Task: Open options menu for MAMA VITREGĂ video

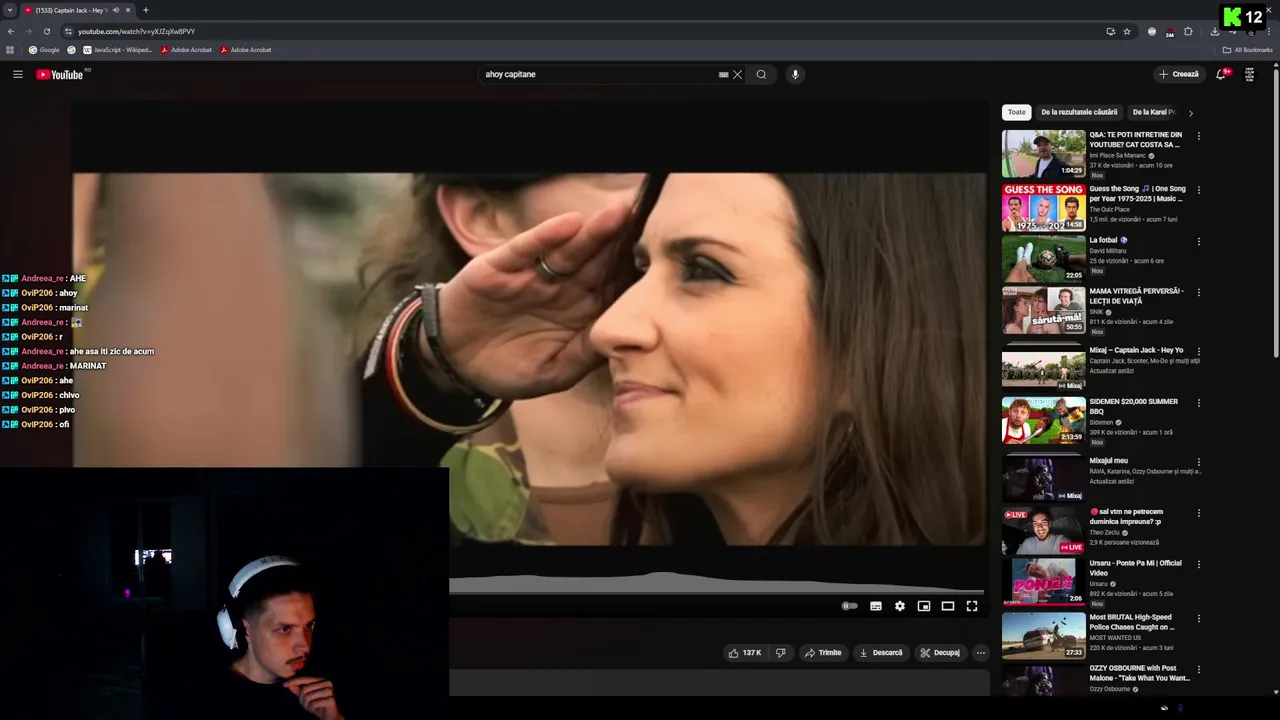Action: pos(1199,293)
